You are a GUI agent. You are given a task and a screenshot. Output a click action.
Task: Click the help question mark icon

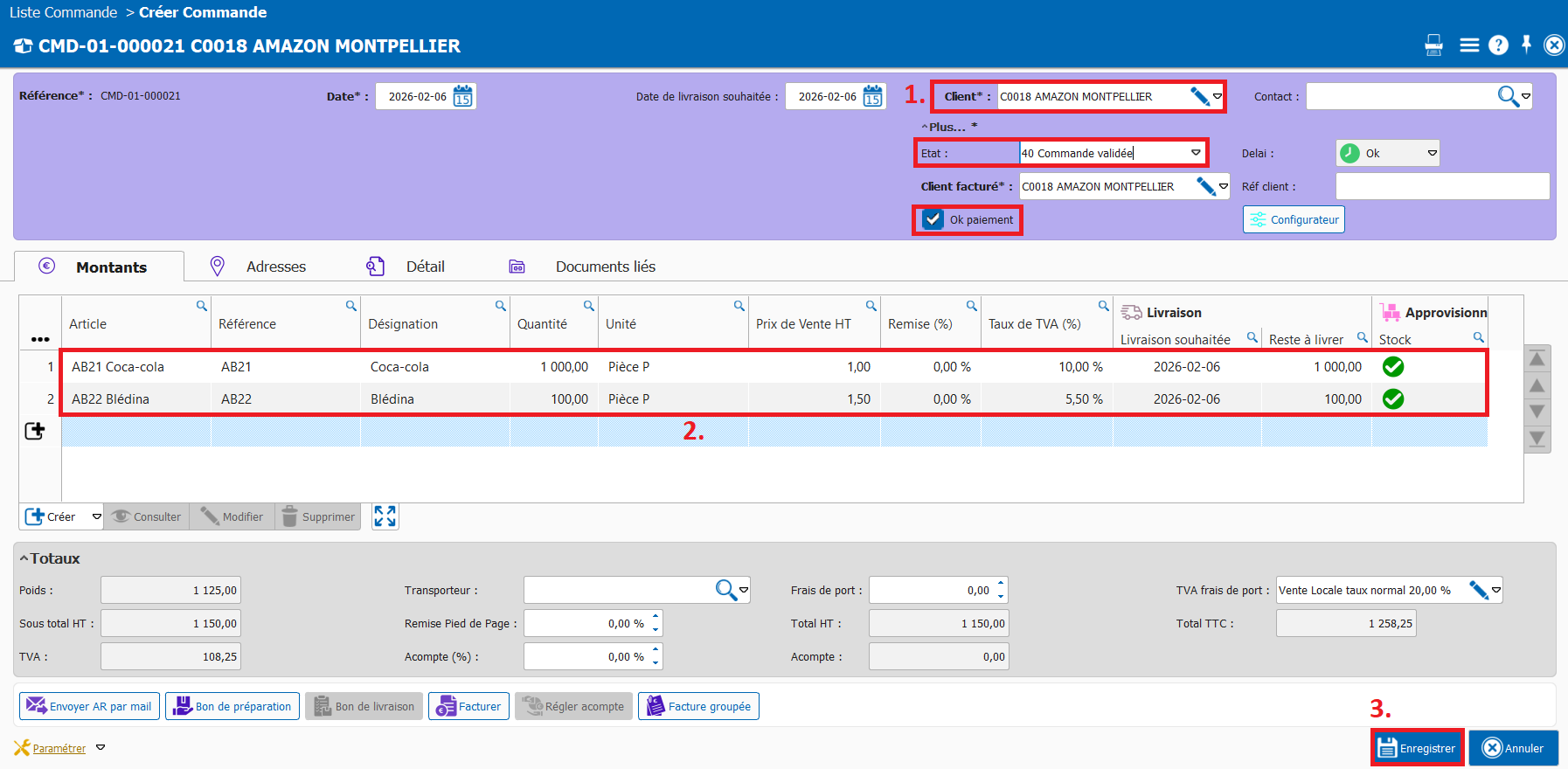click(x=1498, y=45)
